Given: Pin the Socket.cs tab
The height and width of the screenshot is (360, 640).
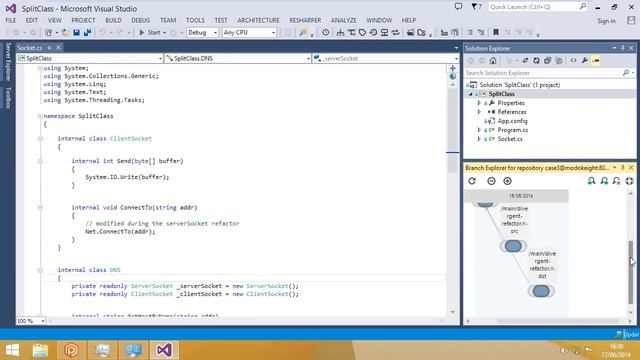Looking at the screenshot, I should click(x=49, y=48).
